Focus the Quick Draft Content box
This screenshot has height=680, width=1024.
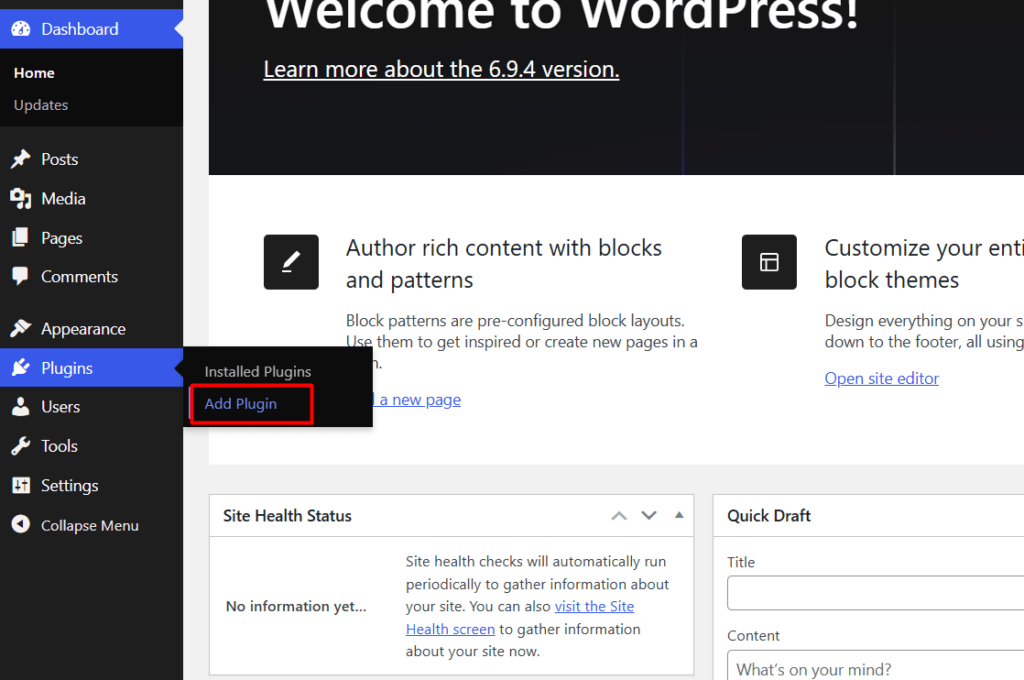coord(875,666)
